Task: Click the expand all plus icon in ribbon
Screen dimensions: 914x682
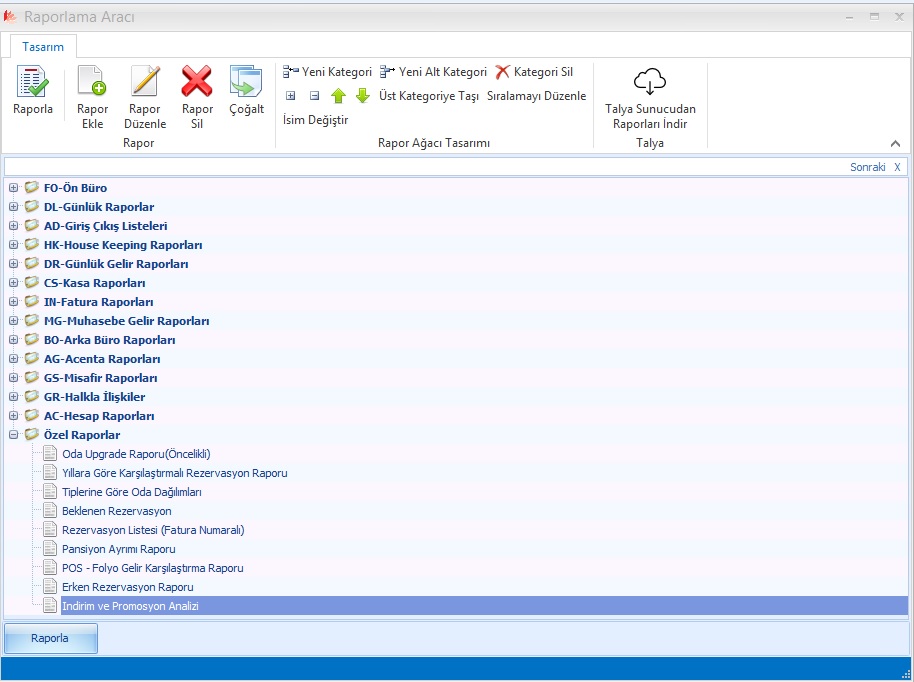Action: pyautogui.click(x=290, y=96)
